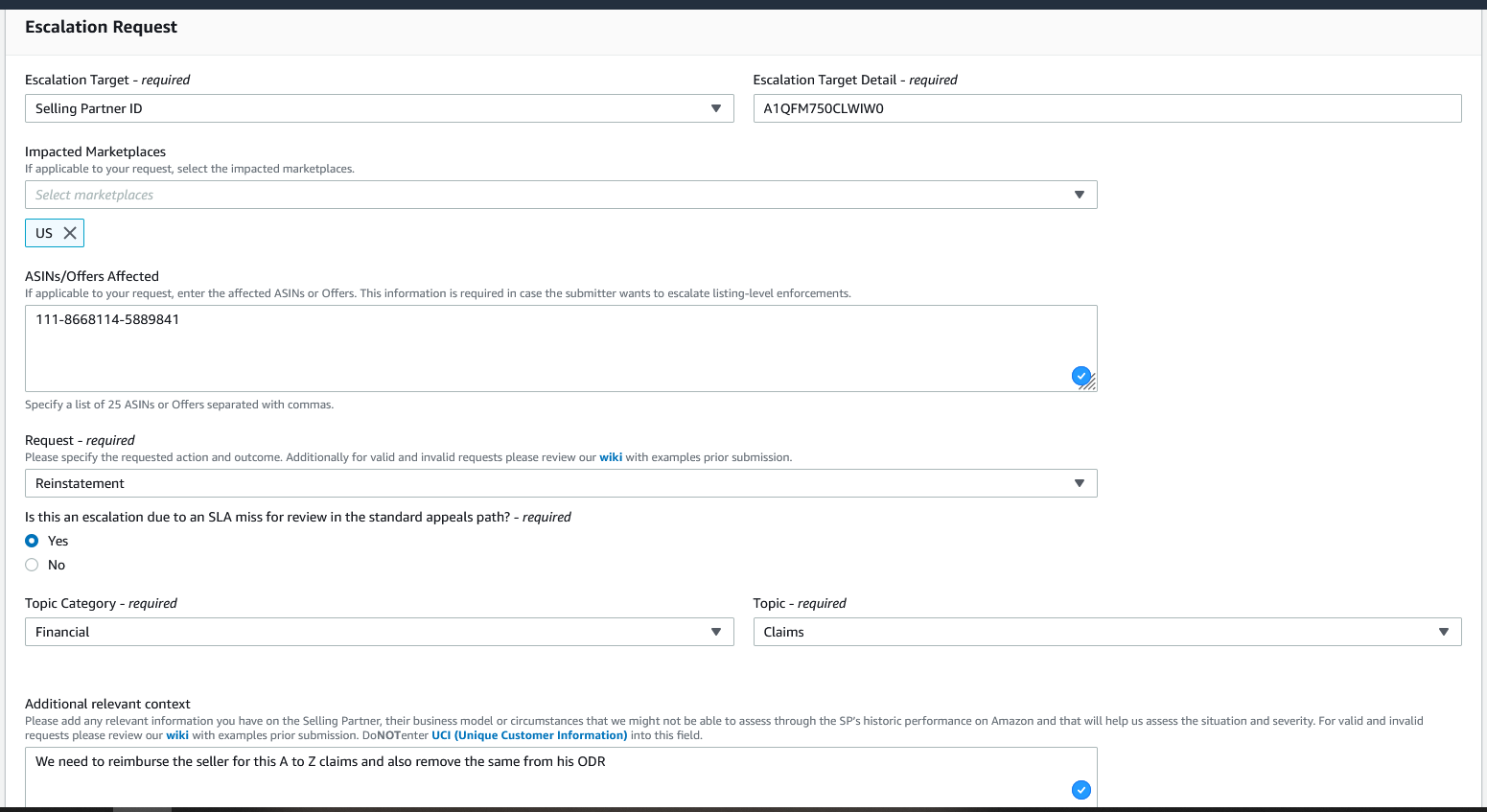Open the UCI Unique Customer Information link

pos(529,735)
